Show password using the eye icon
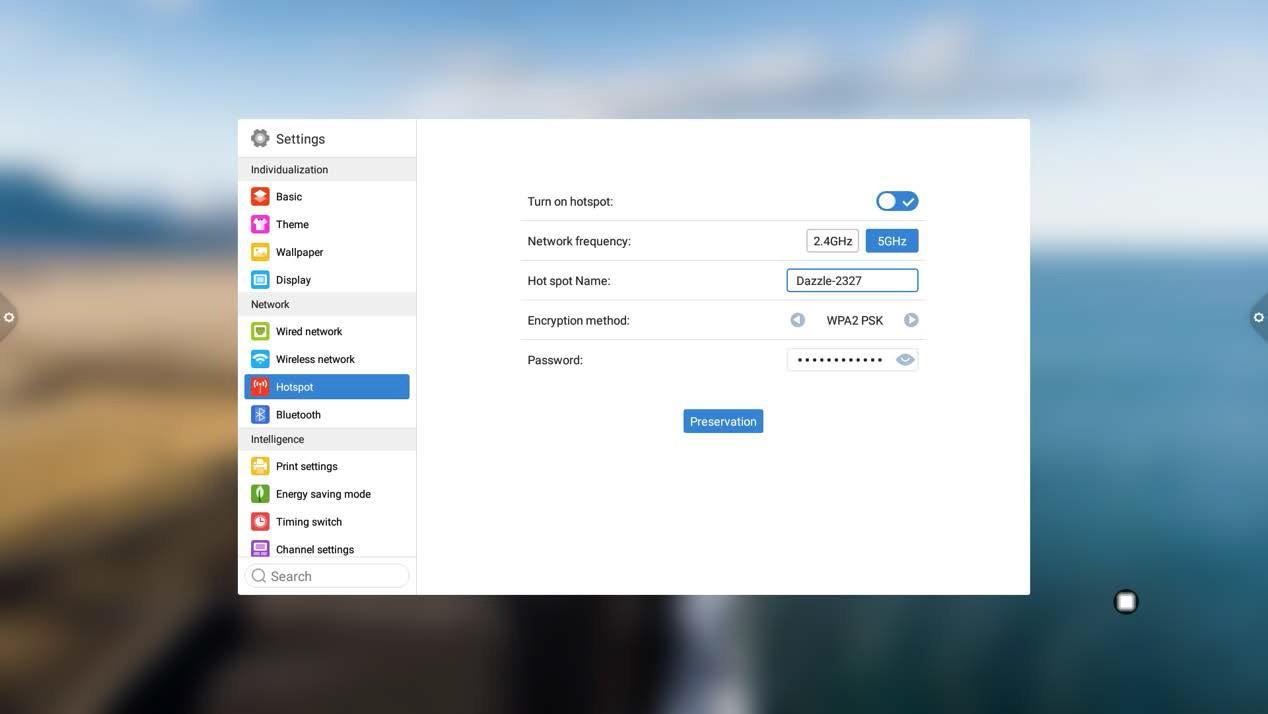Screen dimensions: 1268x714 click(x=905, y=360)
